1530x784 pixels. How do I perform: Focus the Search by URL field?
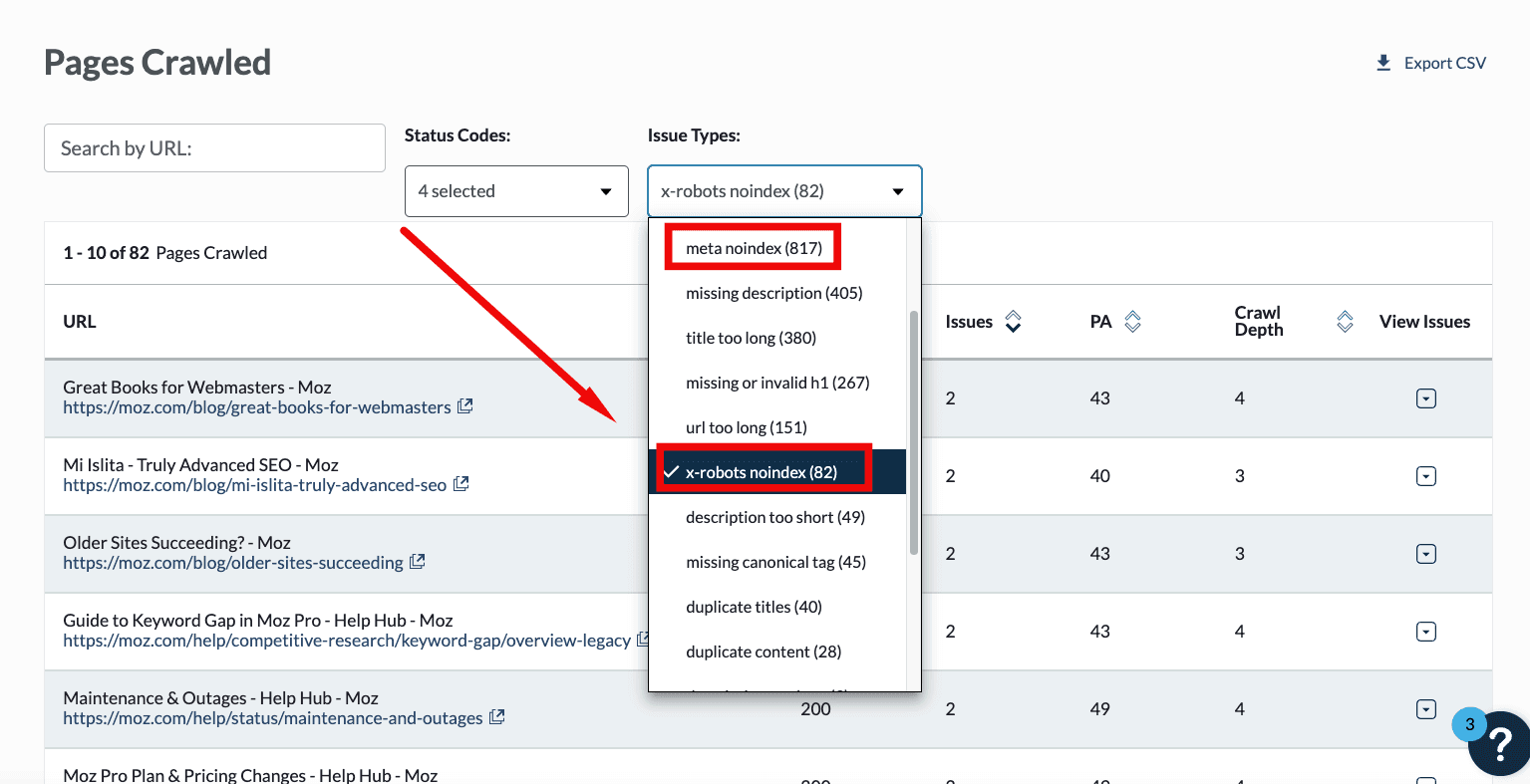214,148
